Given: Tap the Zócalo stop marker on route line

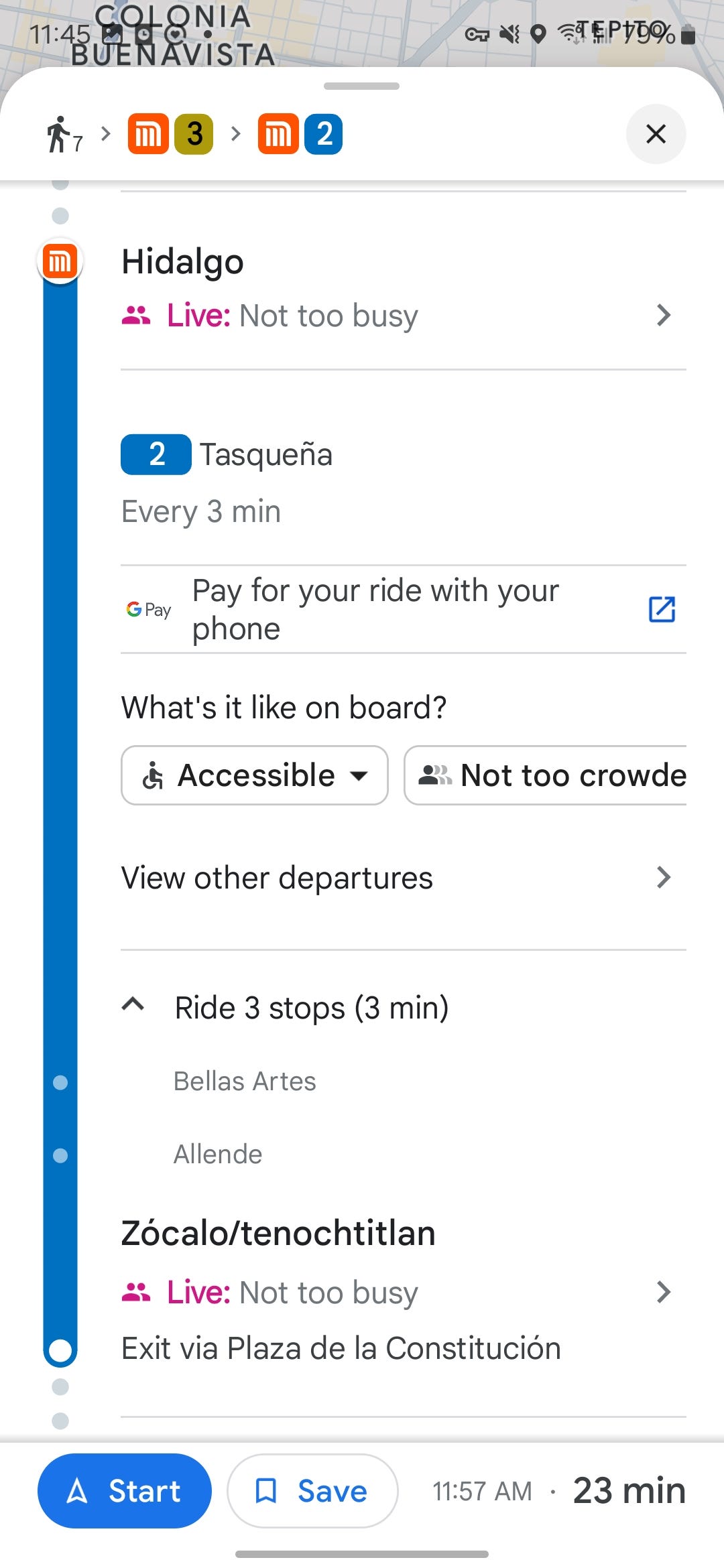Looking at the screenshot, I should [60, 1351].
